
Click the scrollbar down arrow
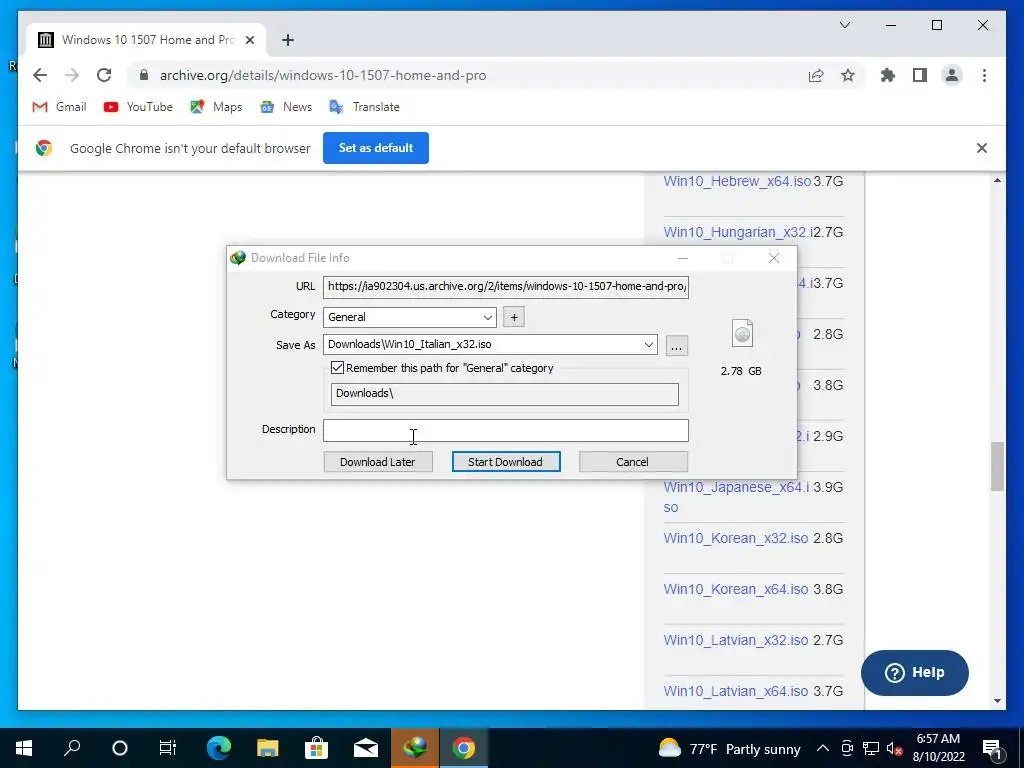coord(997,701)
